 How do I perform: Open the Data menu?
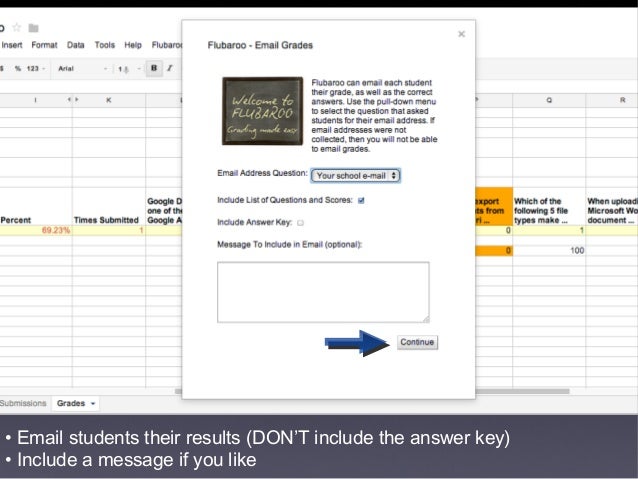pos(76,45)
